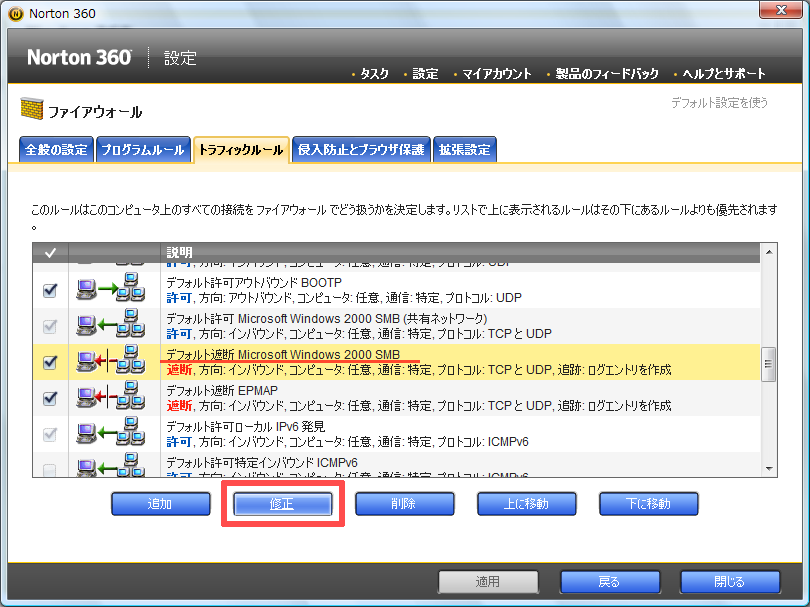Switch to the プログラムルール tab
Image resolution: width=810 pixels, height=607 pixels.
tap(141, 150)
